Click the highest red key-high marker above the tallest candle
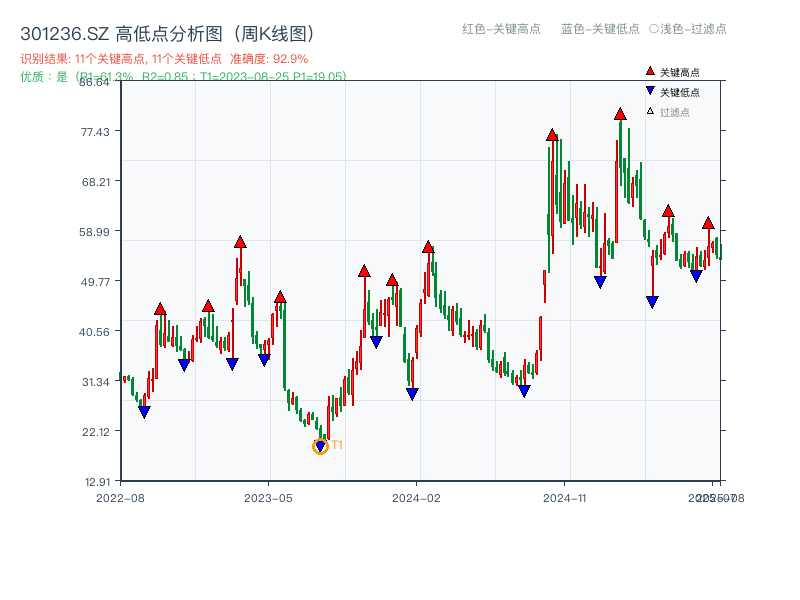Image resolution: width=800 pixels, height=600 pixels. pos(620,114)
